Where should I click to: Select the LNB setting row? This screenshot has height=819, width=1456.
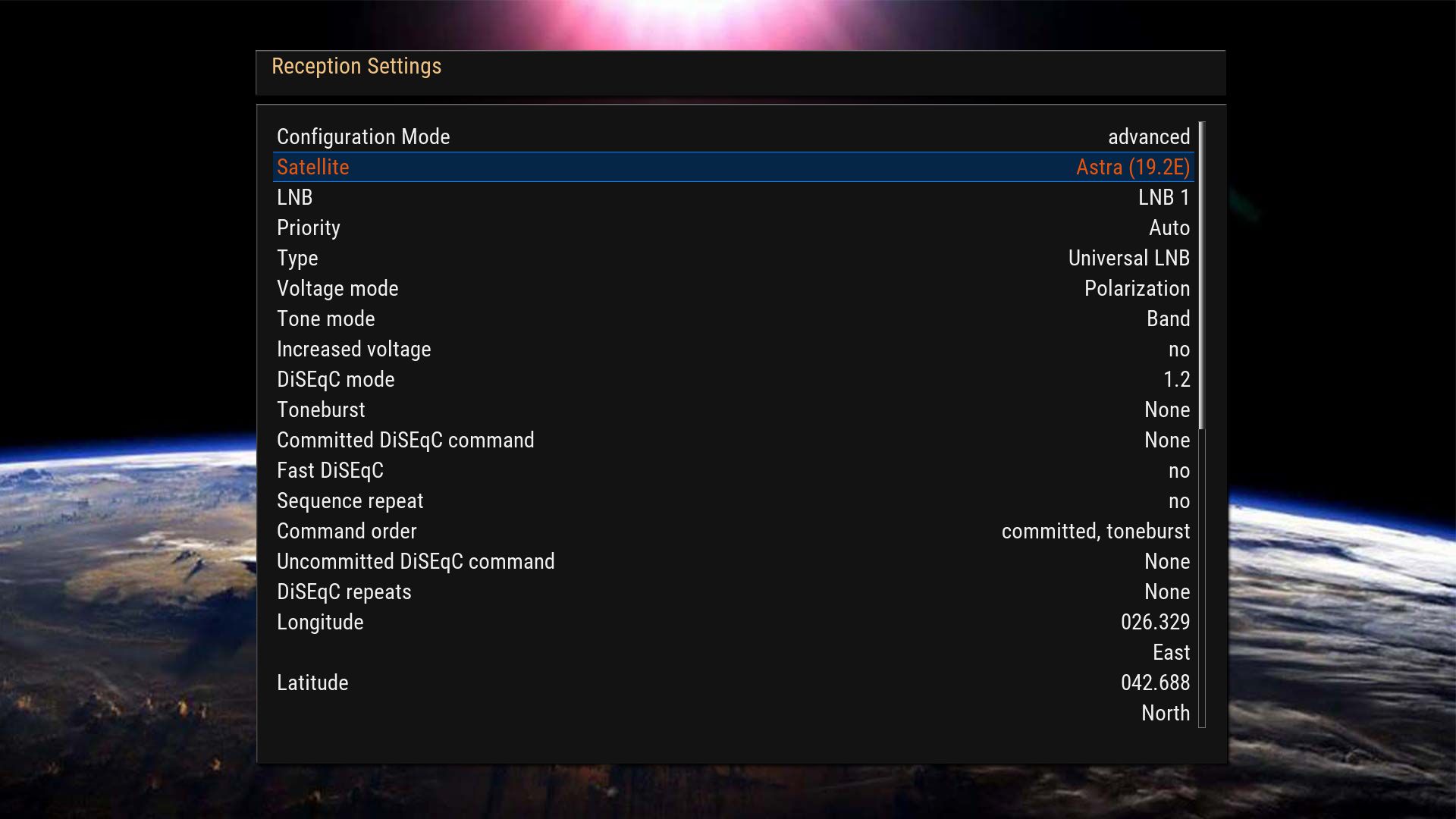[733, 197]
